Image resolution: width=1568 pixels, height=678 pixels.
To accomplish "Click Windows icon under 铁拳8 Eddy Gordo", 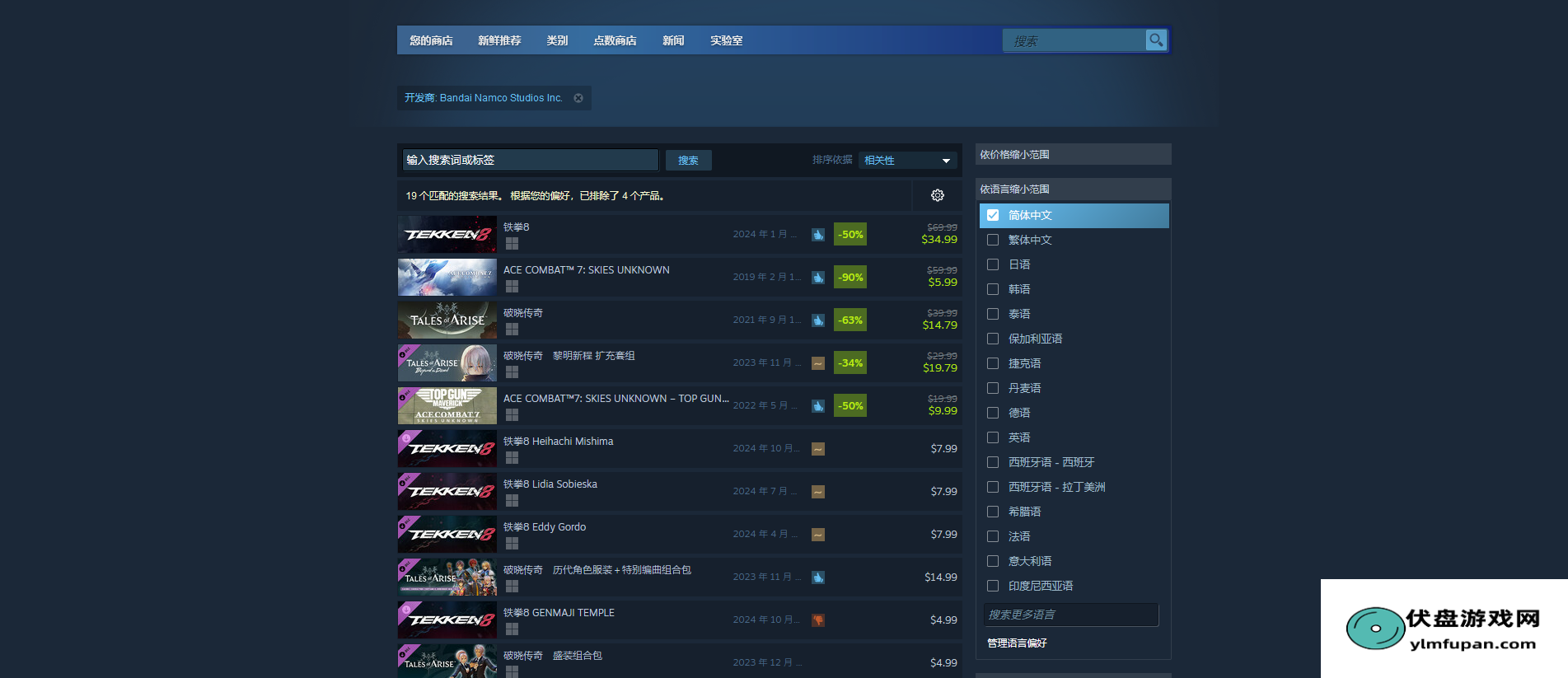I will [x=512, y=543].
